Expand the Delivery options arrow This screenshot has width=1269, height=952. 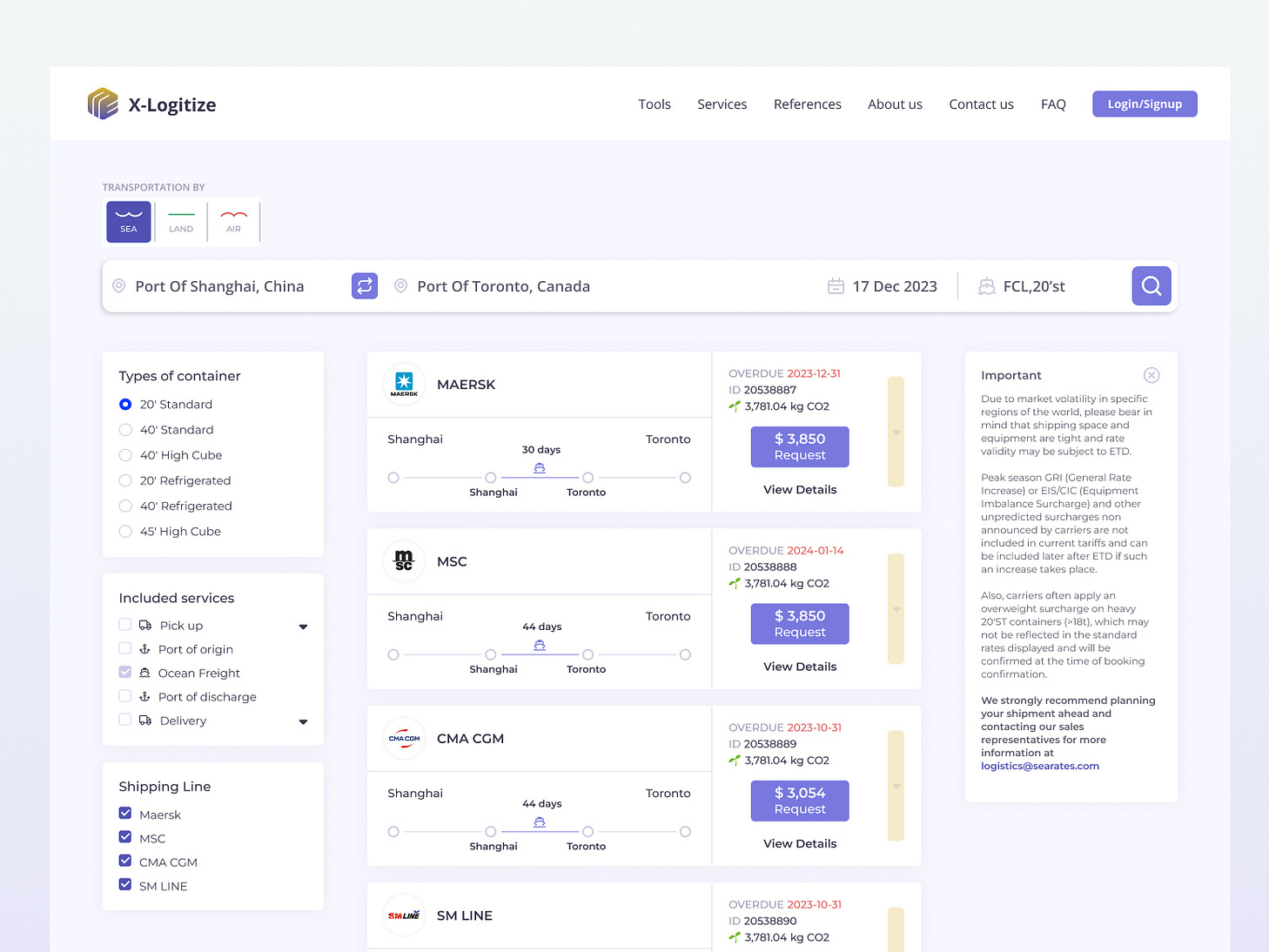pos(303,721)
